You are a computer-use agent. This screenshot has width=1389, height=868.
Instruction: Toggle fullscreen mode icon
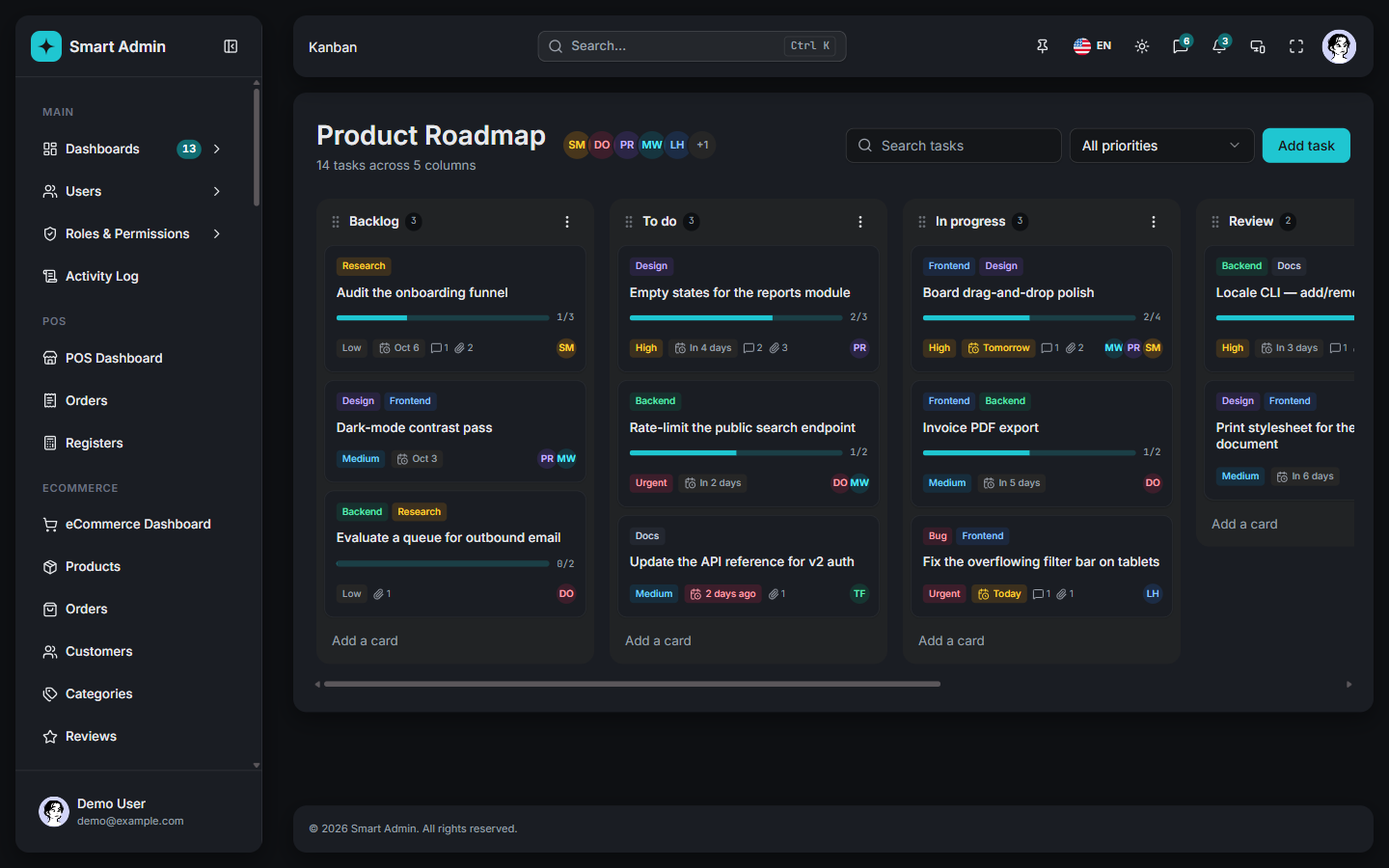(x=1296, y=46)
